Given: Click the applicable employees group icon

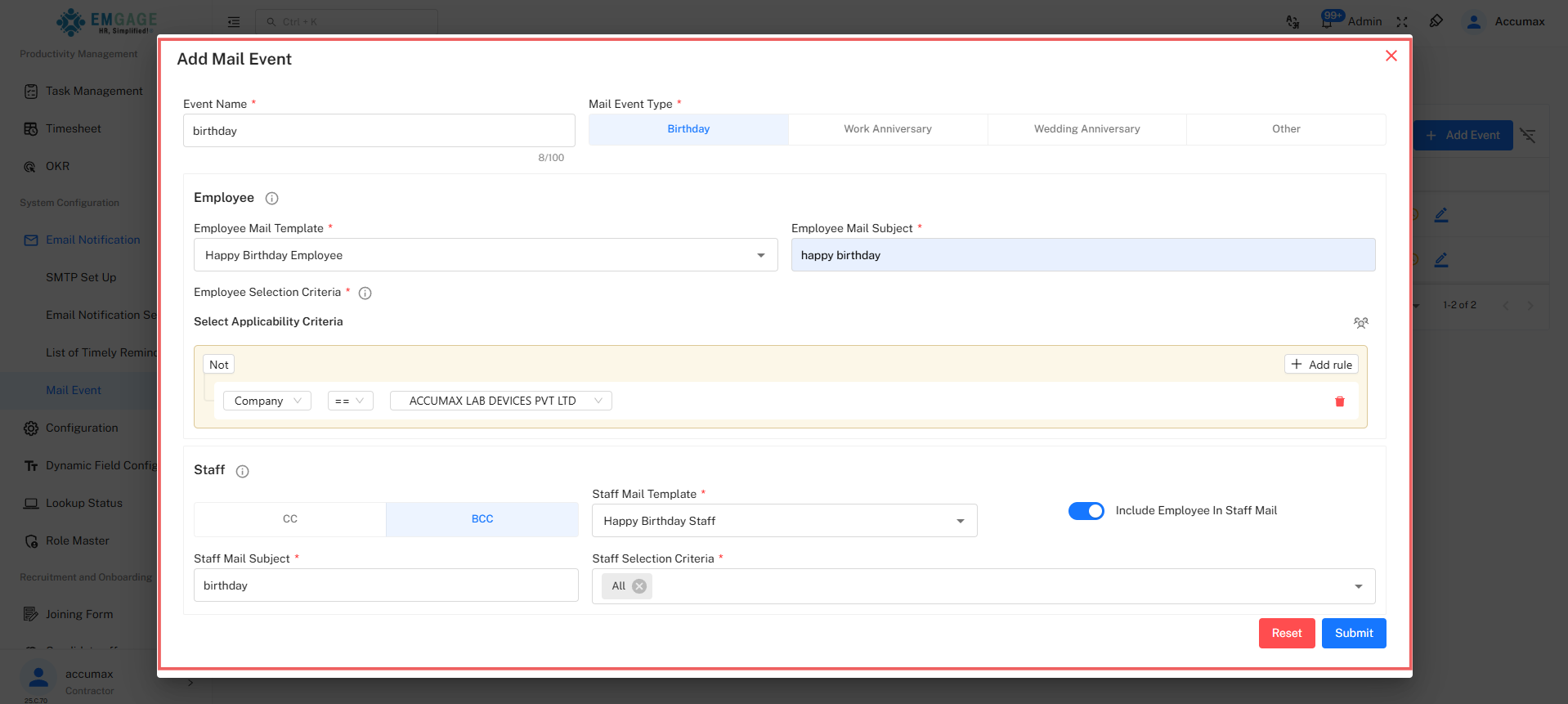Looking at the screenshot, I should [x=1360, y=323].
